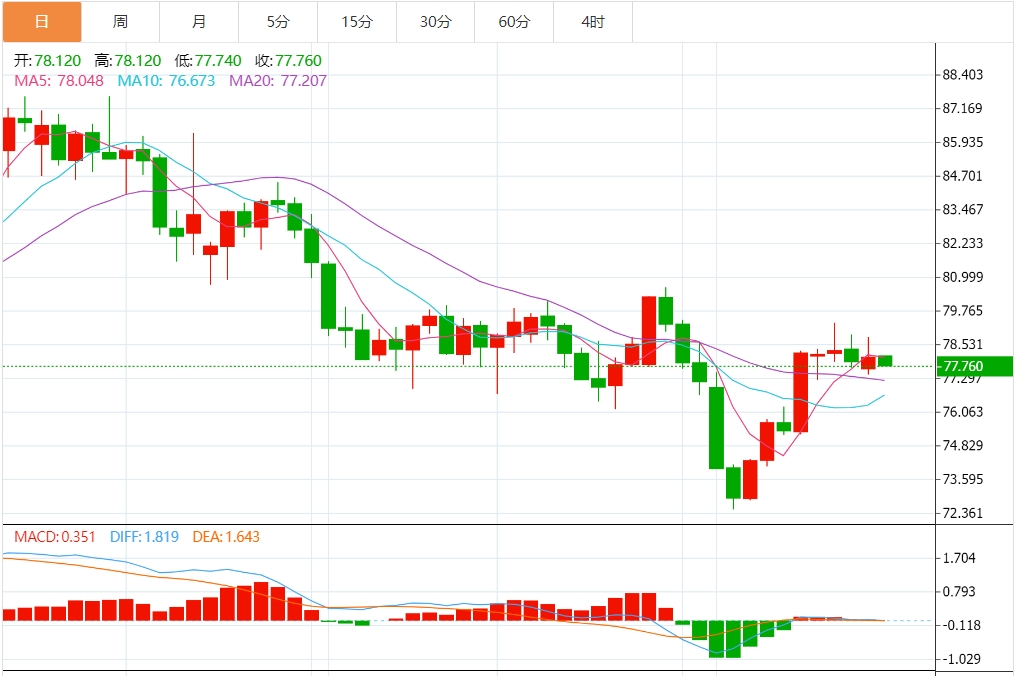Click the 88.403 price axis label

pyautogui.click(x=963, y=75)
